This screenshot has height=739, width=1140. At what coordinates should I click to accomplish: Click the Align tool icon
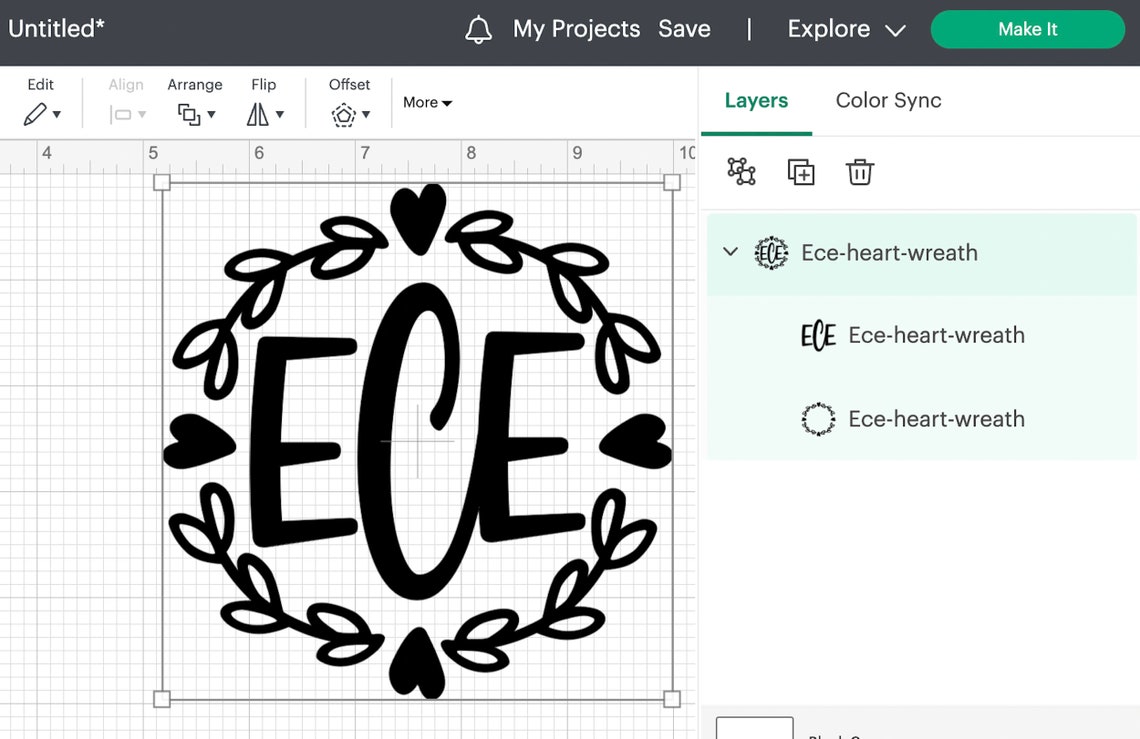(120, 114)
